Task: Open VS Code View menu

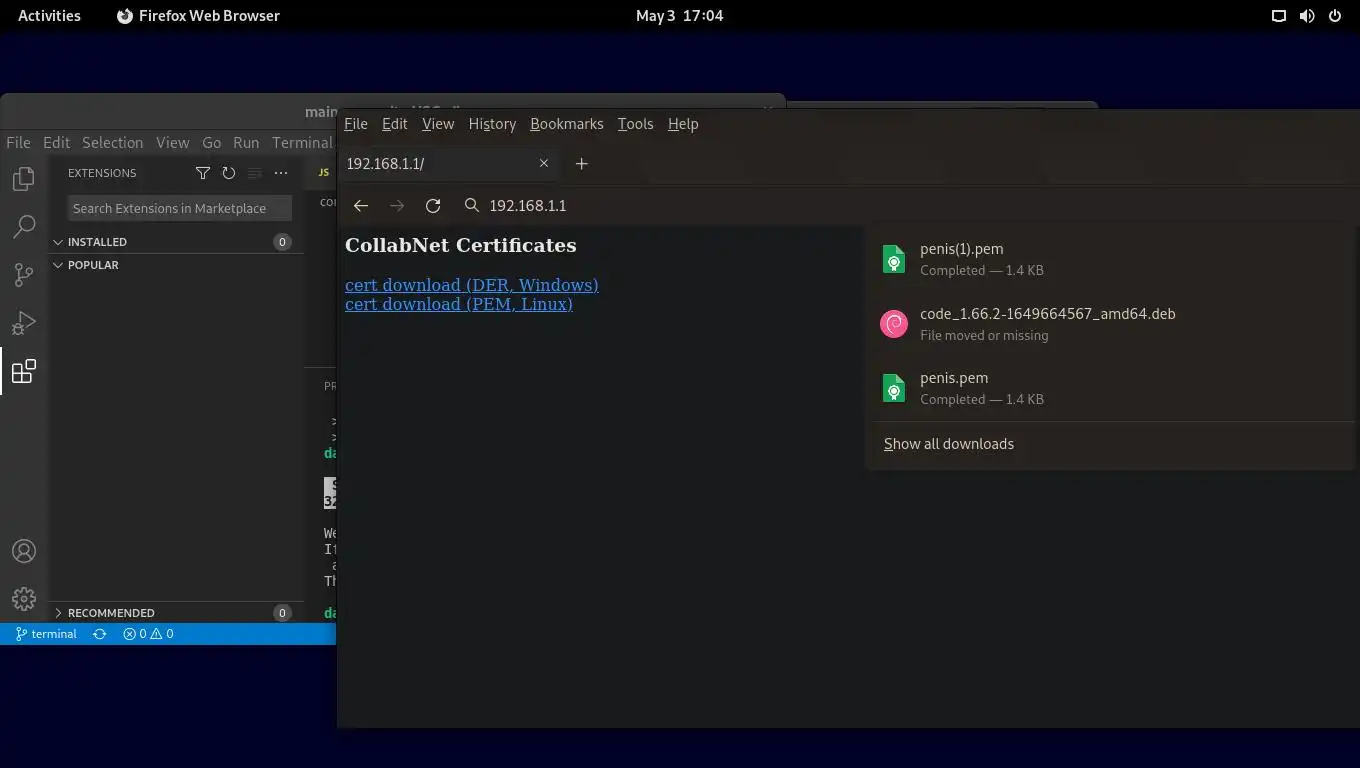Action: point(172,143)
